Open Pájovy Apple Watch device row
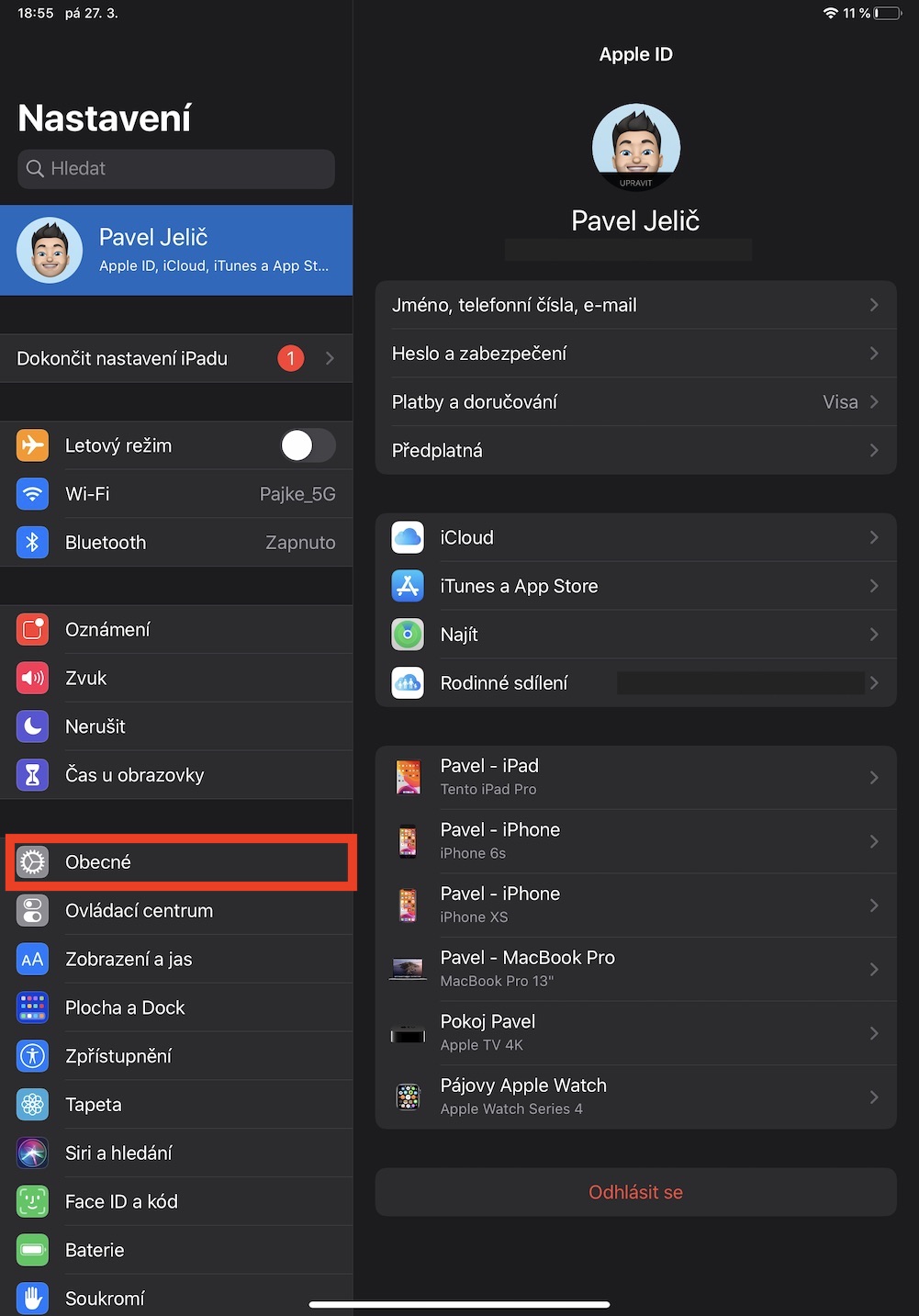Viewport: 919px width, 1316px height. pos(635,1097)
